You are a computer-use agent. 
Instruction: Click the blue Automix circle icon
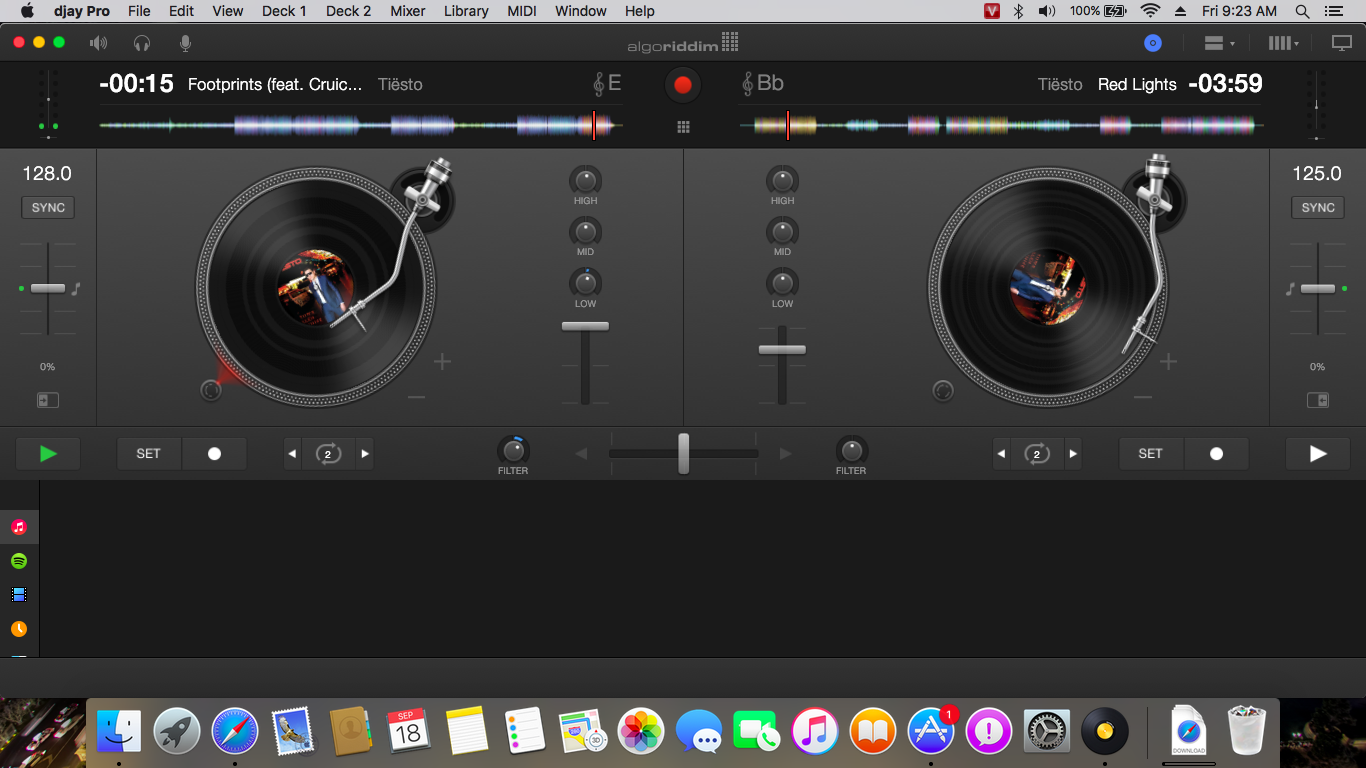[1153, 43]
